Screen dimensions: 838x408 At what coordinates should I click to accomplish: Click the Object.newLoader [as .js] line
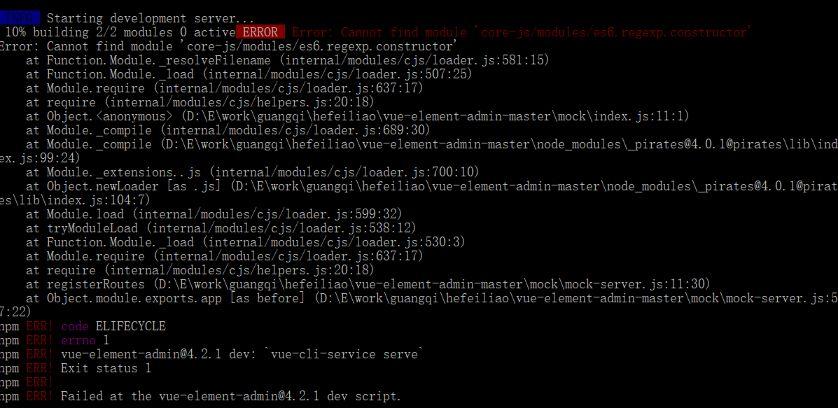point(432,186)
